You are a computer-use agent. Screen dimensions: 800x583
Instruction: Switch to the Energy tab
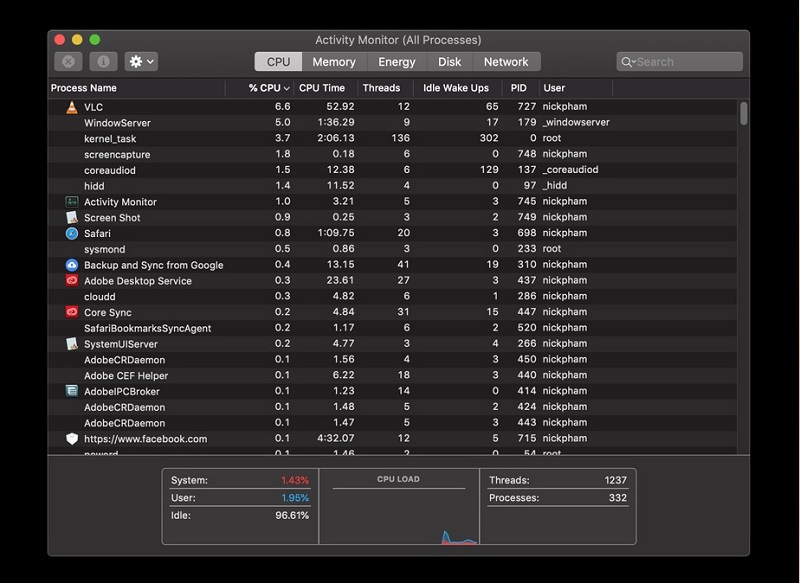coord(396,62)
